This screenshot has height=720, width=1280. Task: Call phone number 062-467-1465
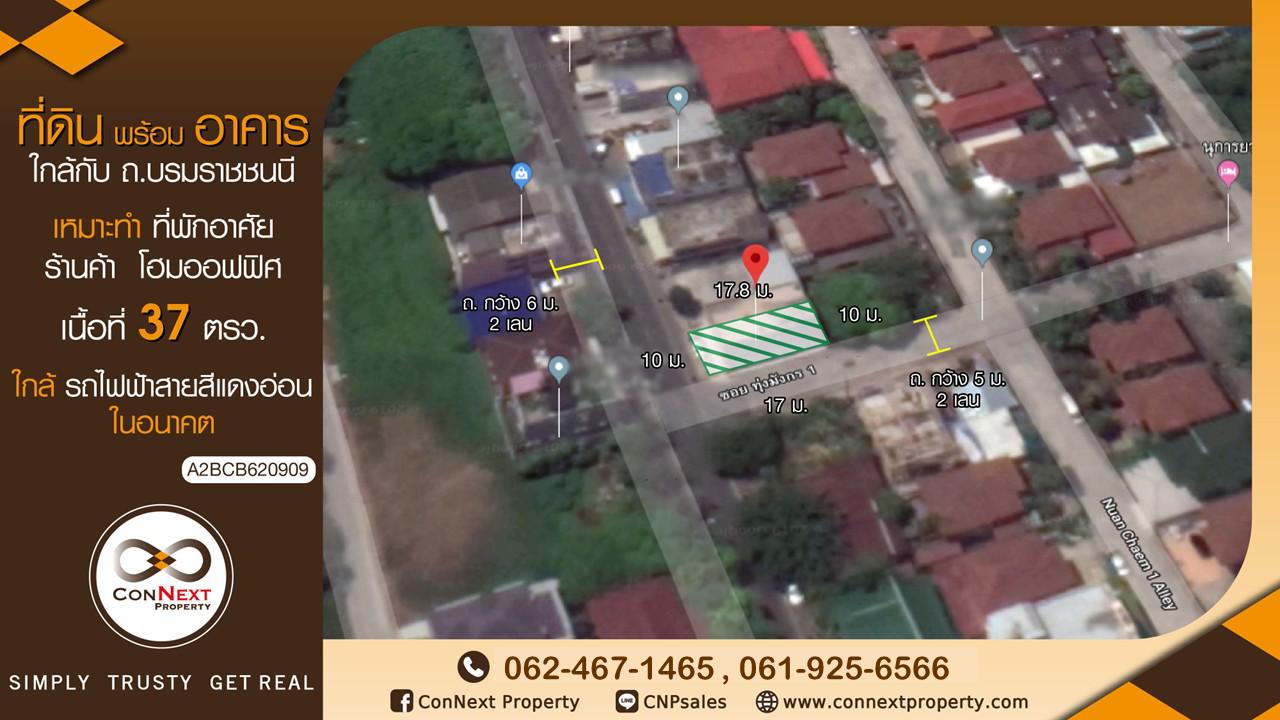coord(608,667)
